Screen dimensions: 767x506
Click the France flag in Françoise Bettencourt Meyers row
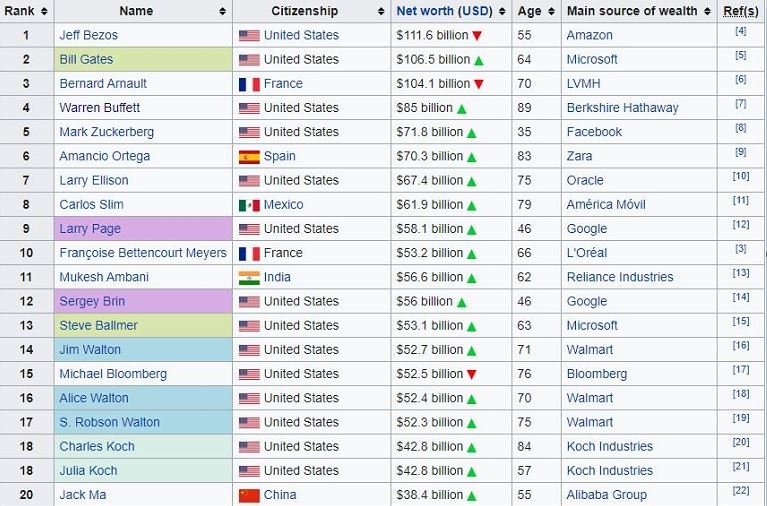[x=249, y=253]
